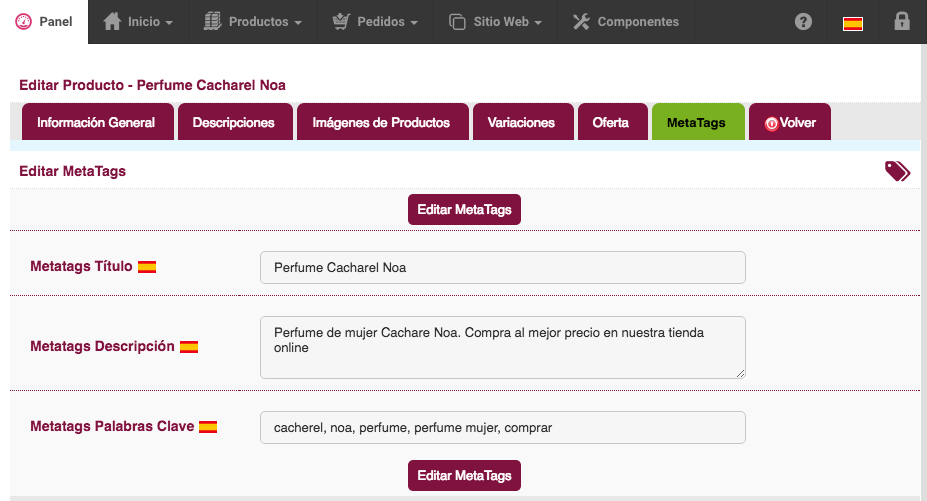Select the Oferta tab
This screenshot has width=927, height=501.
click(612, 122)
